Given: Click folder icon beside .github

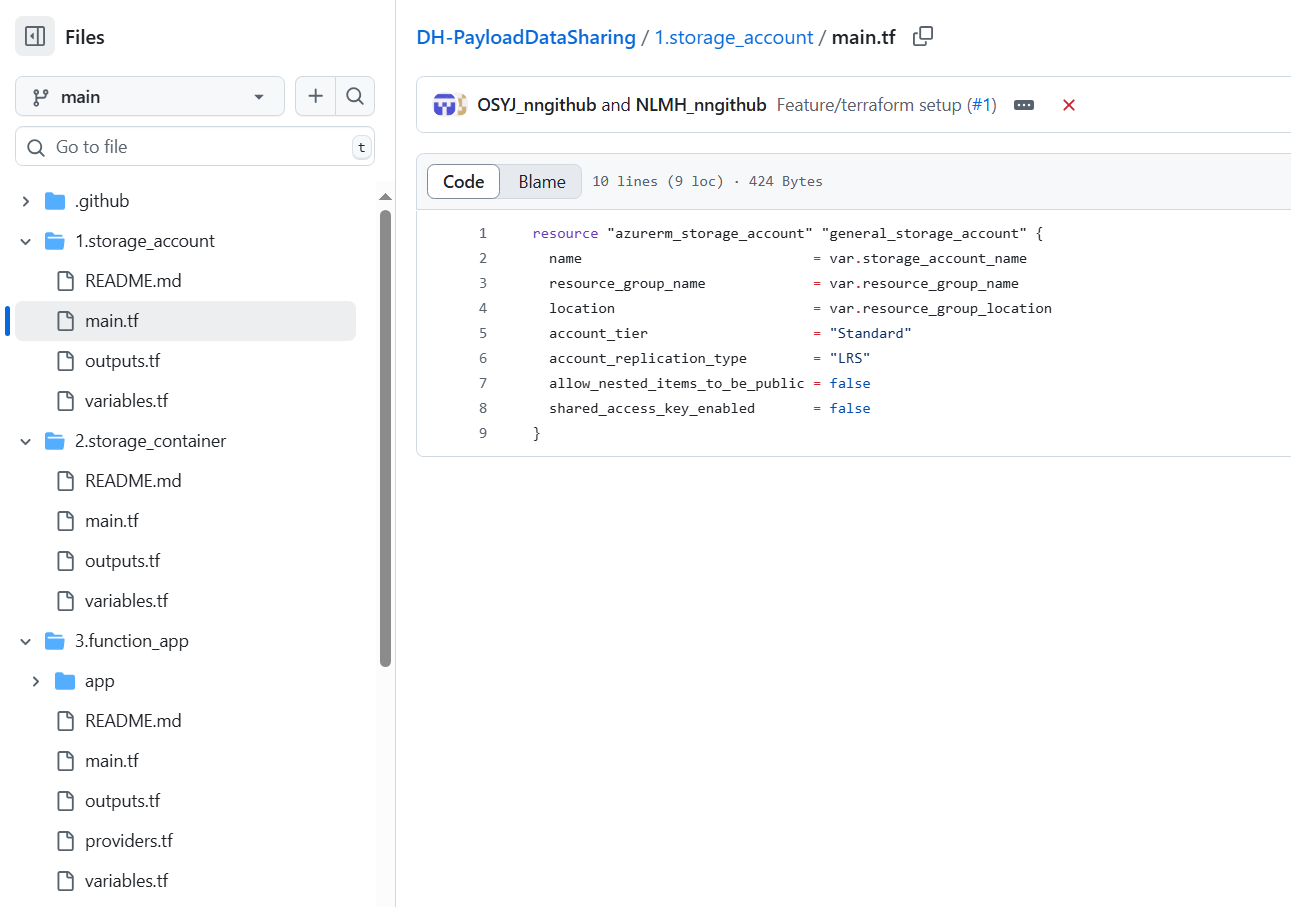Looking at the screenshot, I should [55, 201].
